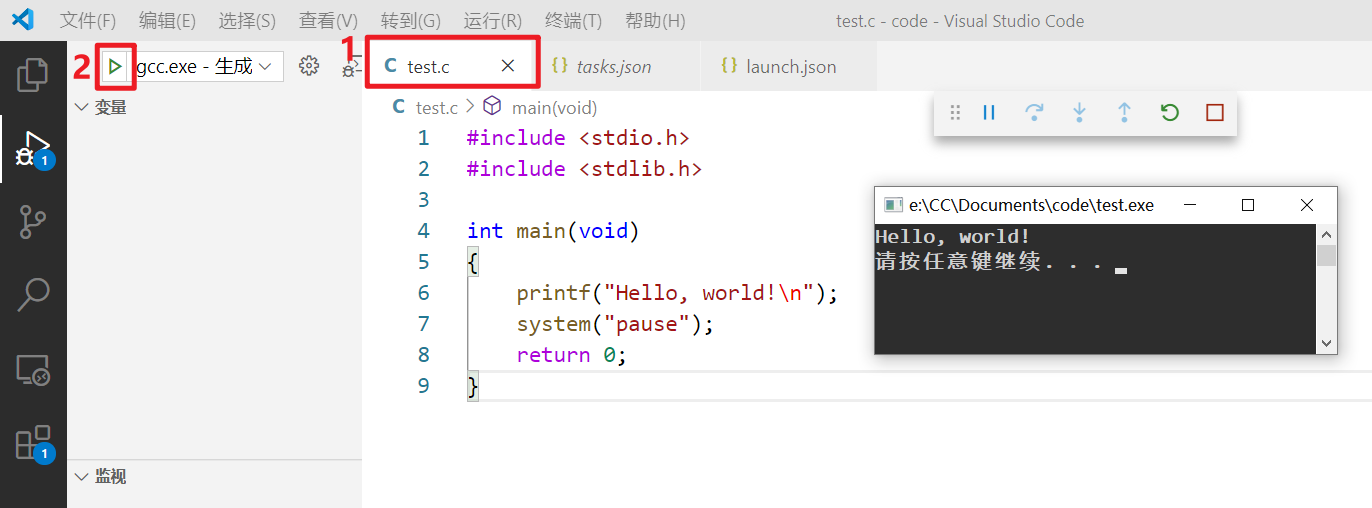
Task: Open the Search view
Action: pos(33,295)
